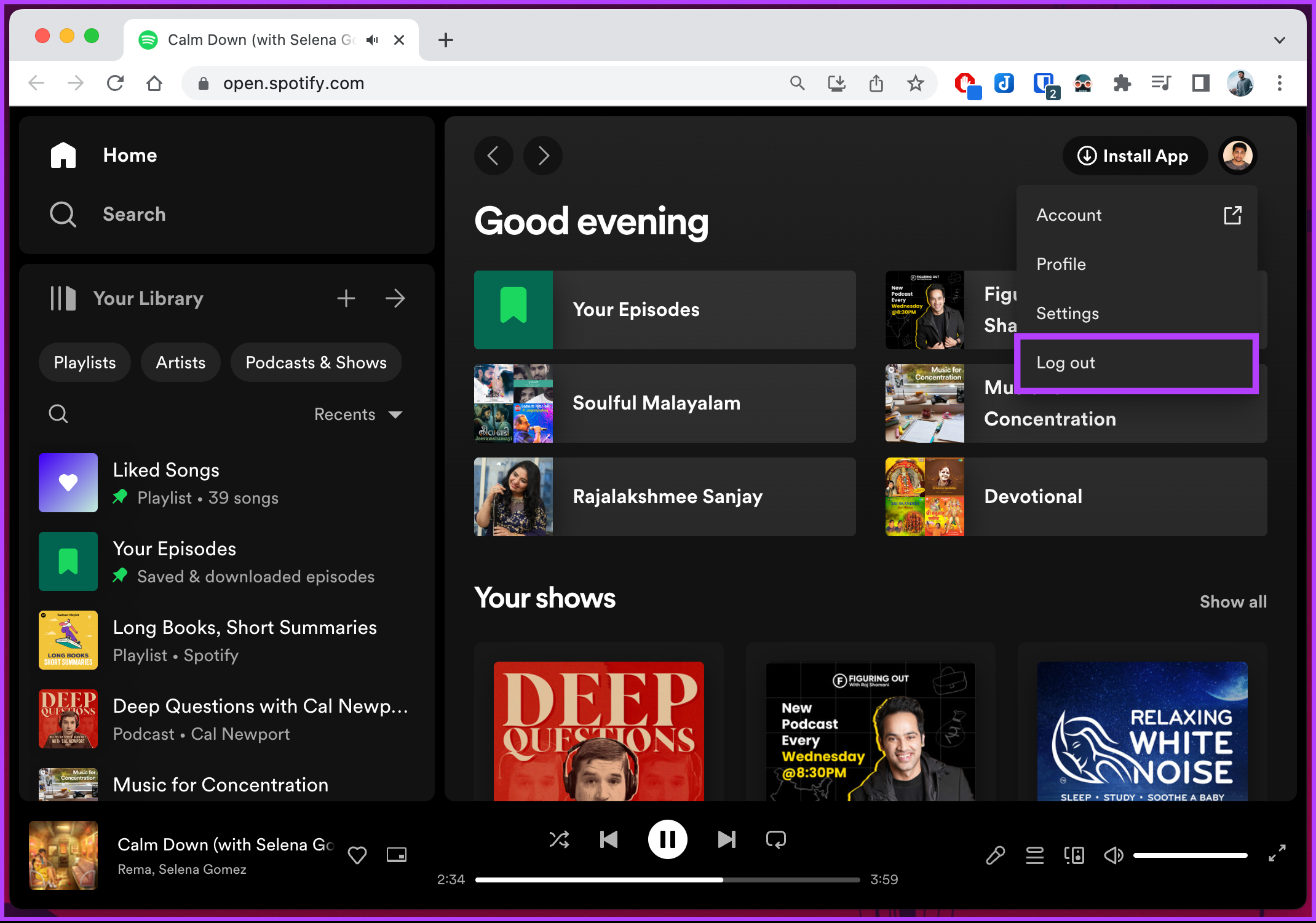
Task: Click Rema, Selena Gomez artist link
Action: click(182, 870)
